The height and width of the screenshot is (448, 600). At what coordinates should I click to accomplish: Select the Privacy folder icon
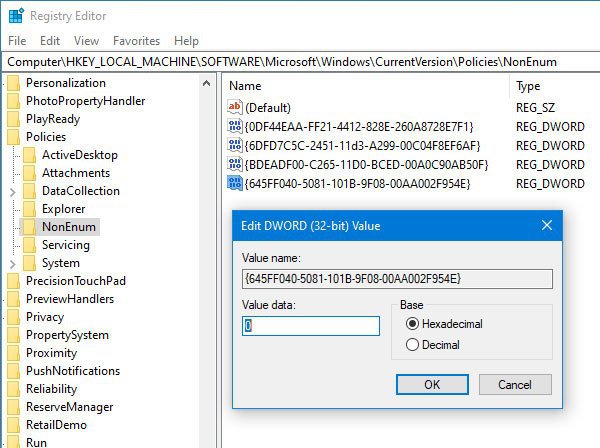click(x=14, y=317)
